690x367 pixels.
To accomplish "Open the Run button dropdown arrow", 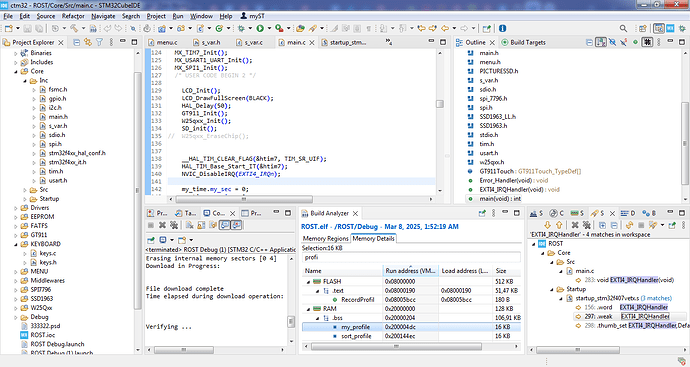I will point(269,29).
